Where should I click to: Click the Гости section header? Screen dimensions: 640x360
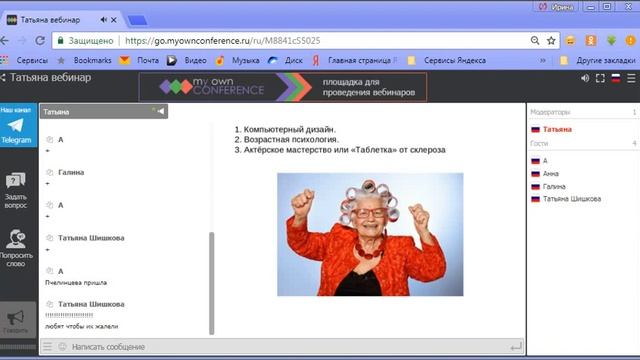pyautogui.click(x=539, y=144)
